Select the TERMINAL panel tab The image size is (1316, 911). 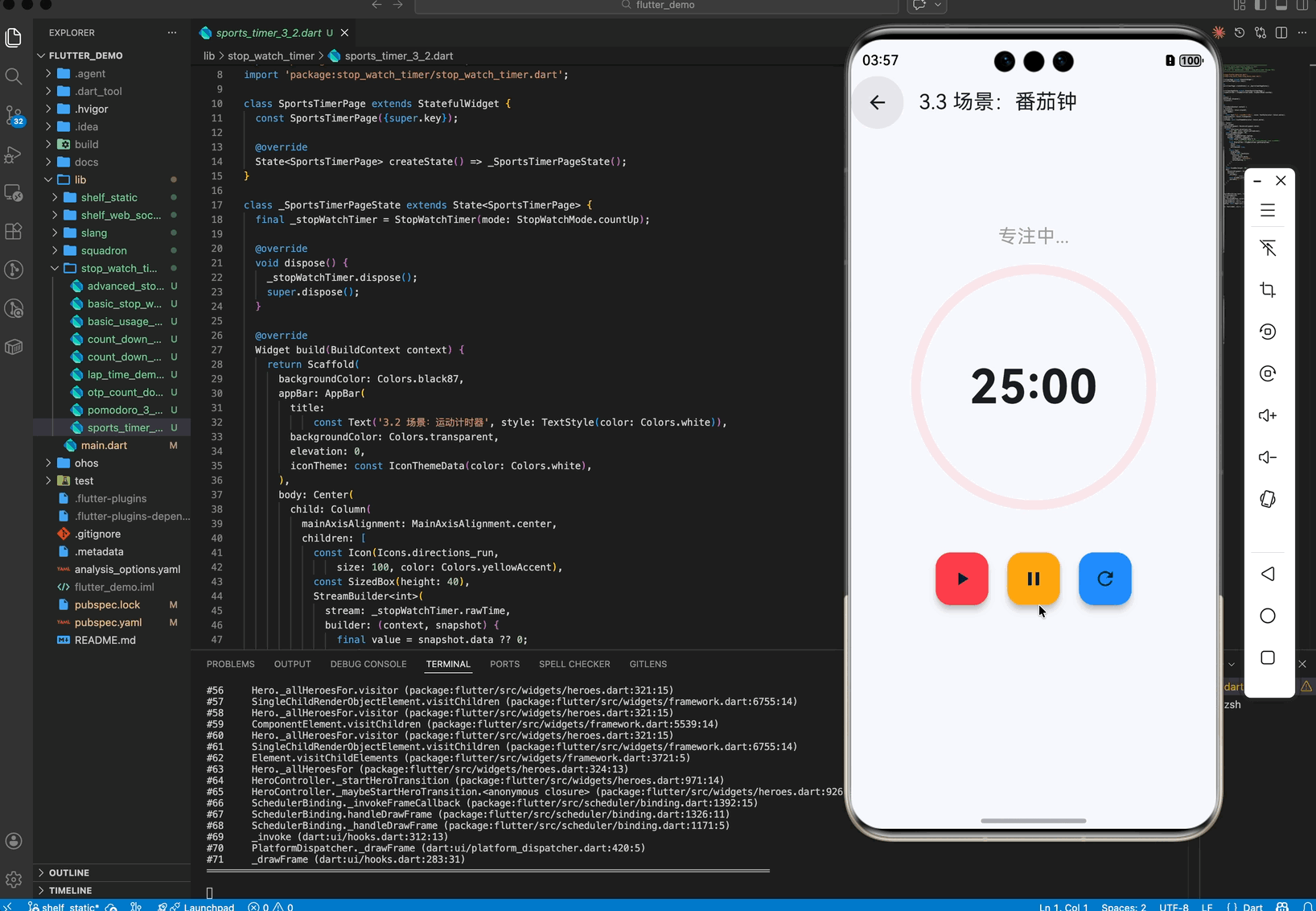pos(448,664)
